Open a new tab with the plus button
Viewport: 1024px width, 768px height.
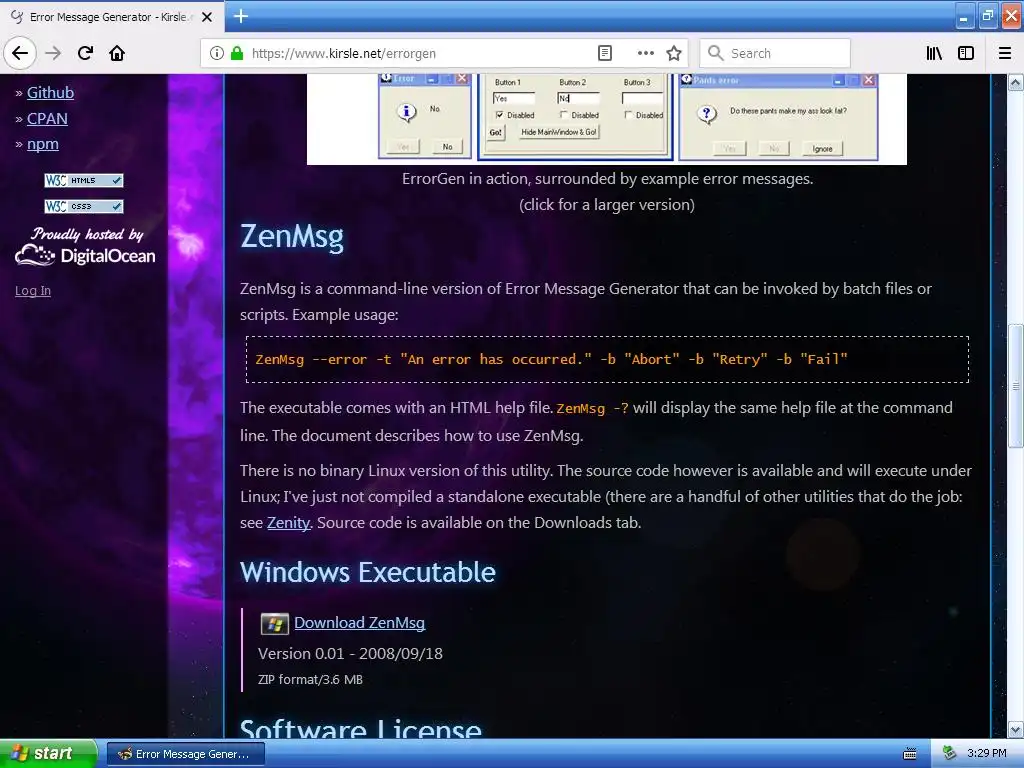[241, 16]
